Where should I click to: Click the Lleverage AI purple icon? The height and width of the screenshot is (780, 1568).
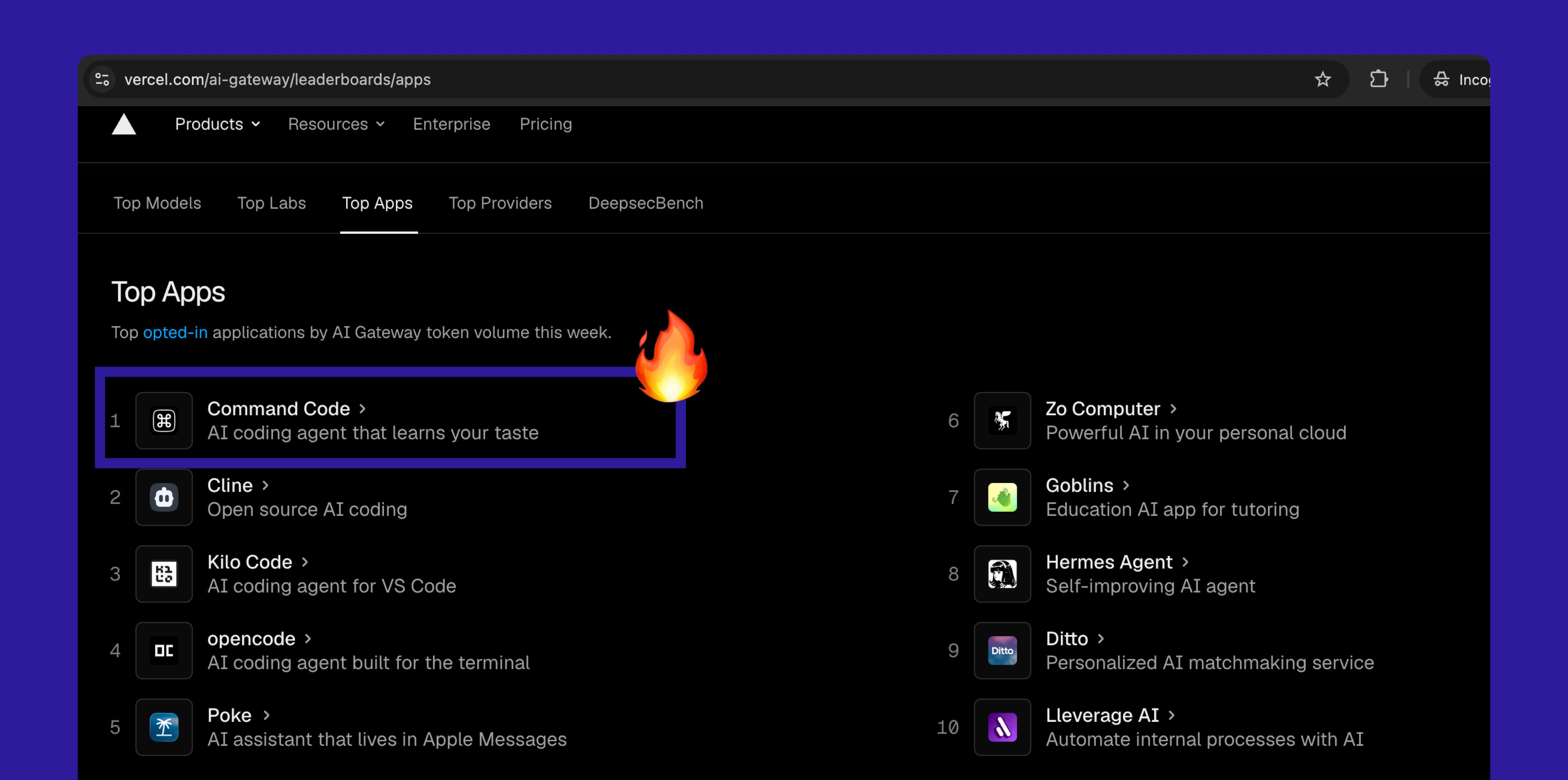click(1002, 727)
